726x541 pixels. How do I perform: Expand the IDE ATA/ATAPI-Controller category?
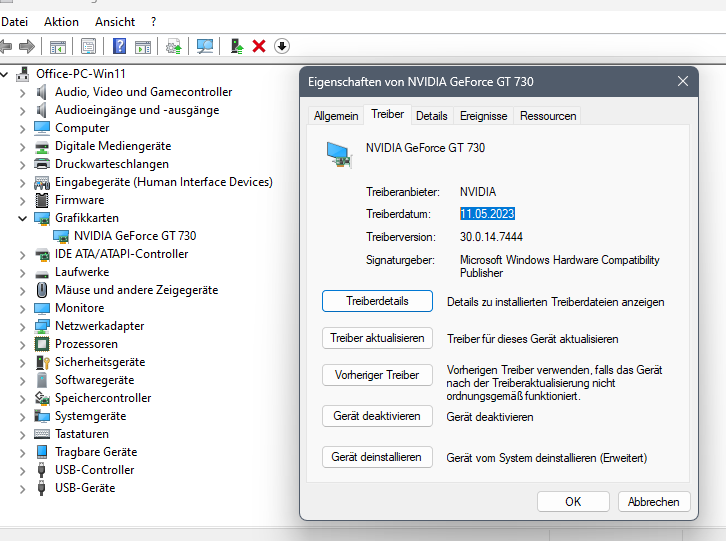pyautogui.click(x=22, y=255)
